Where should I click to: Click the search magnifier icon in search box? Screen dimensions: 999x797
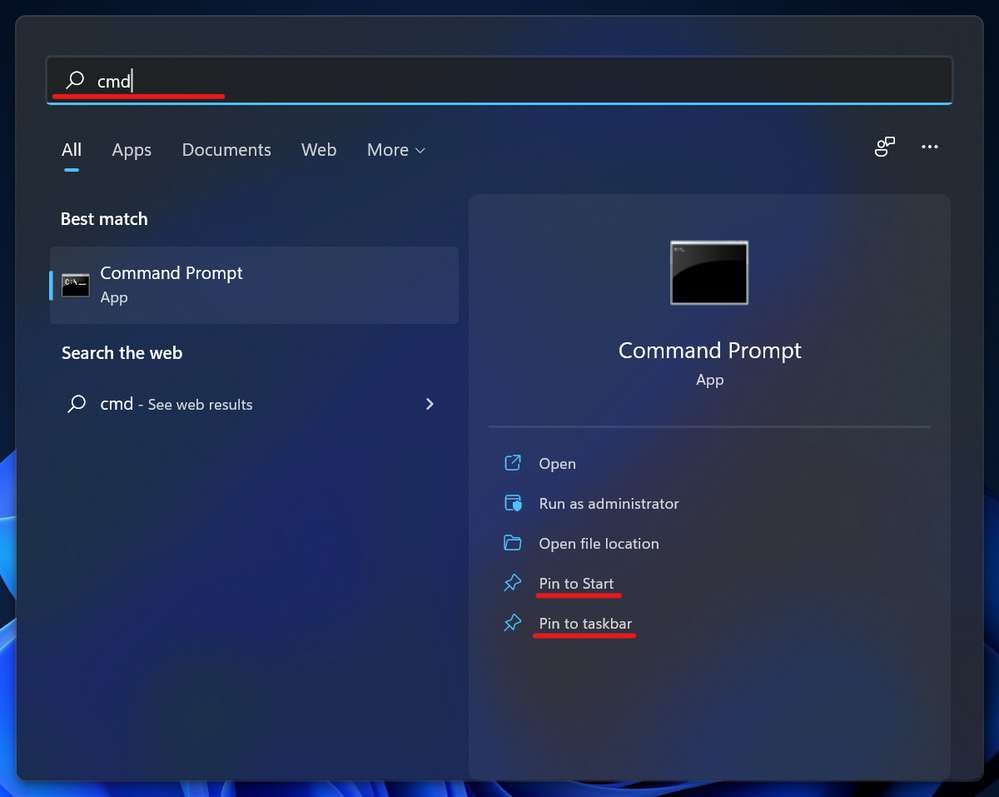point(75,80)
